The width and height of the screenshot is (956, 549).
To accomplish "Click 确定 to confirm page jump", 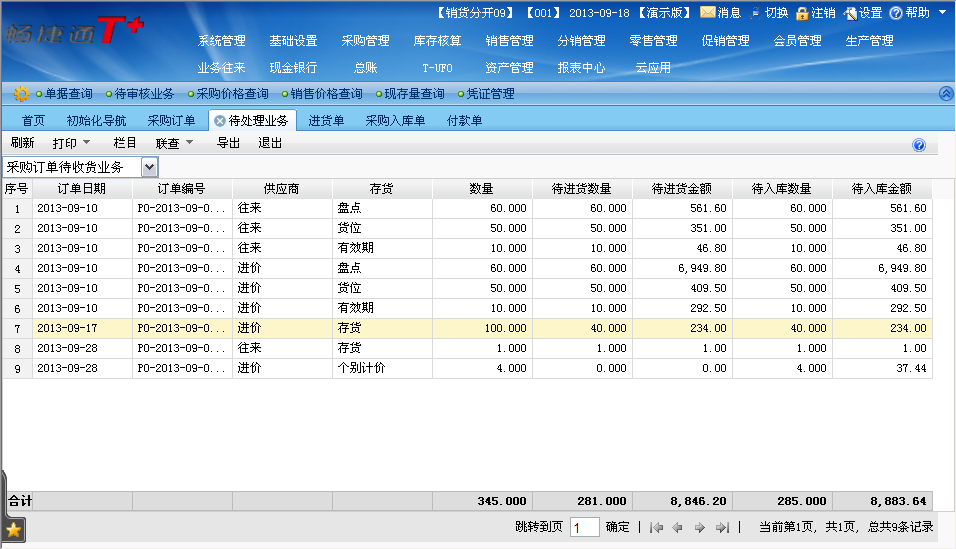I will pos(618,526).
